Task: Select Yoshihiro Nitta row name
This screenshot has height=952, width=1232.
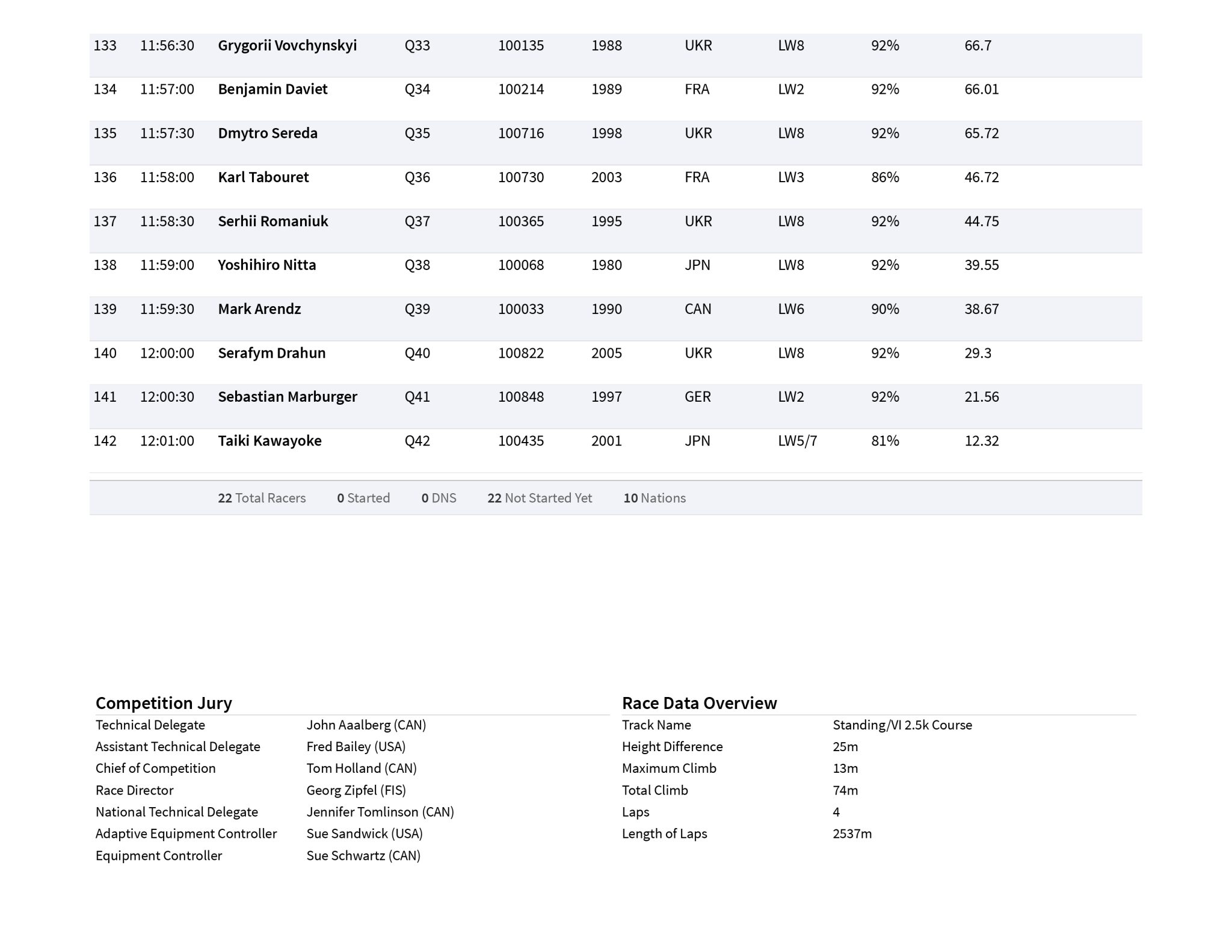Action: click(266, 265)
